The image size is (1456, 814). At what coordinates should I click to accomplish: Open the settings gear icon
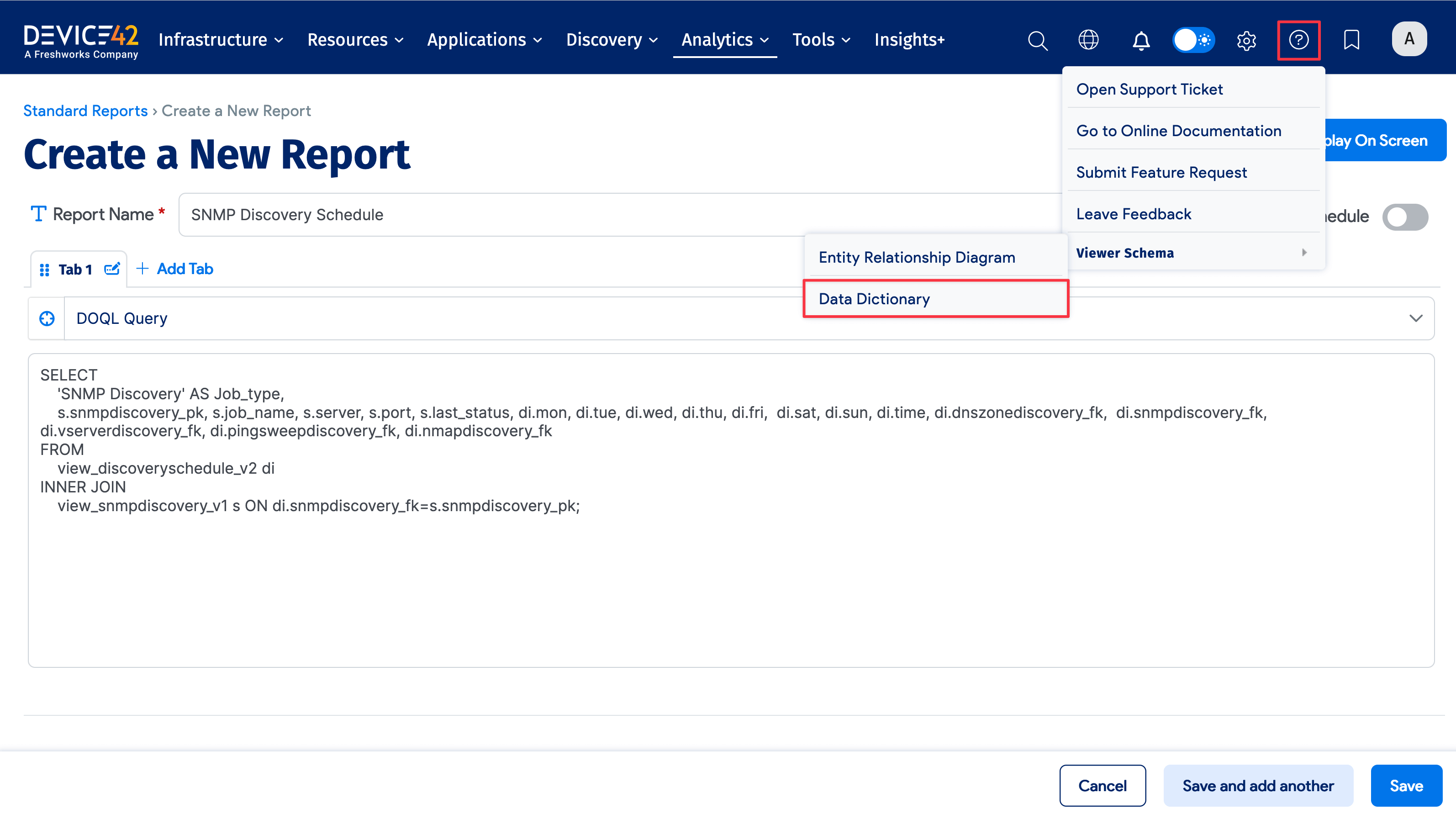point(1246,40)
